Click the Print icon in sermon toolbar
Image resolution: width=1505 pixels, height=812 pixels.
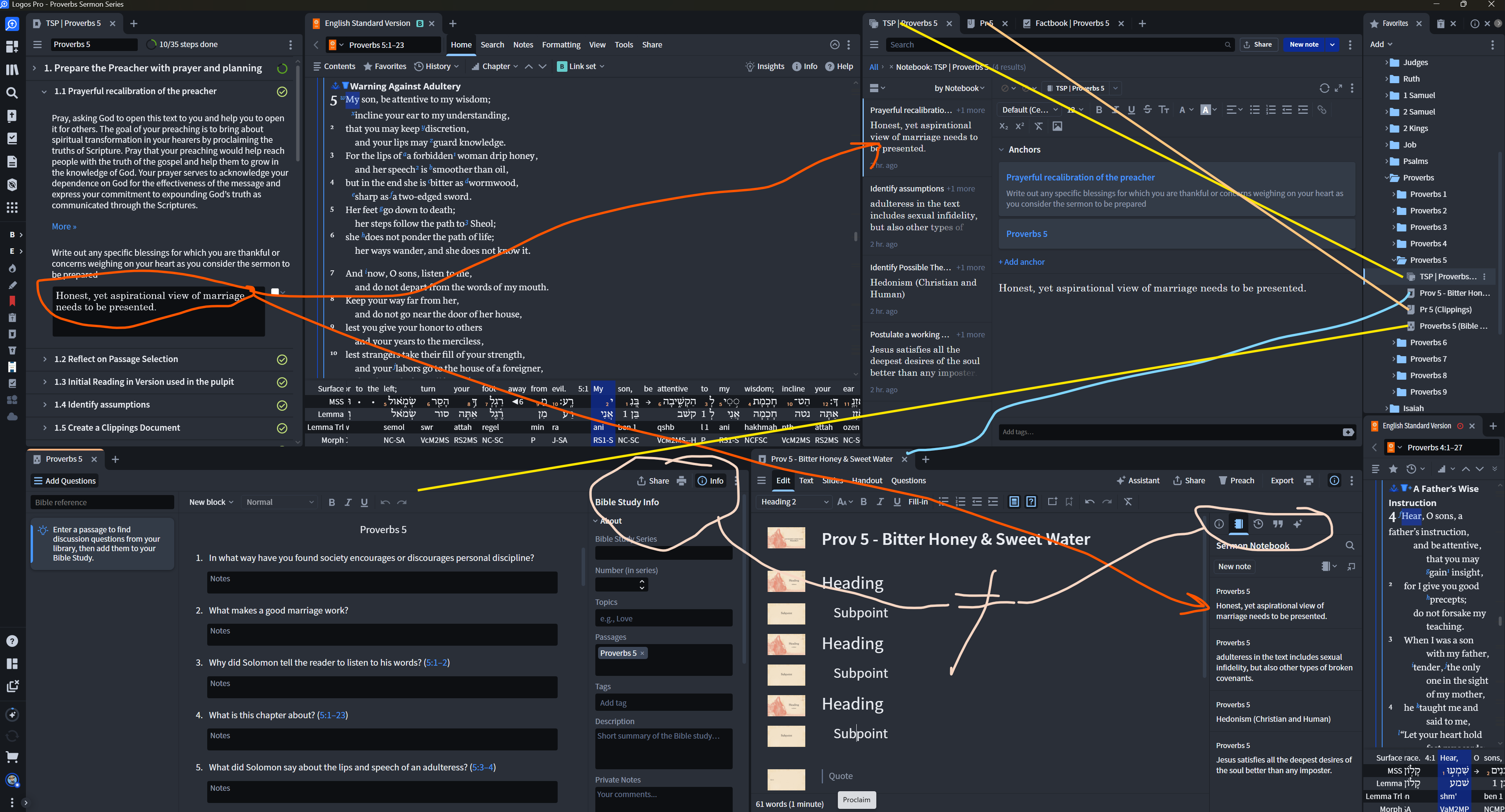(x=1309, y=480)
